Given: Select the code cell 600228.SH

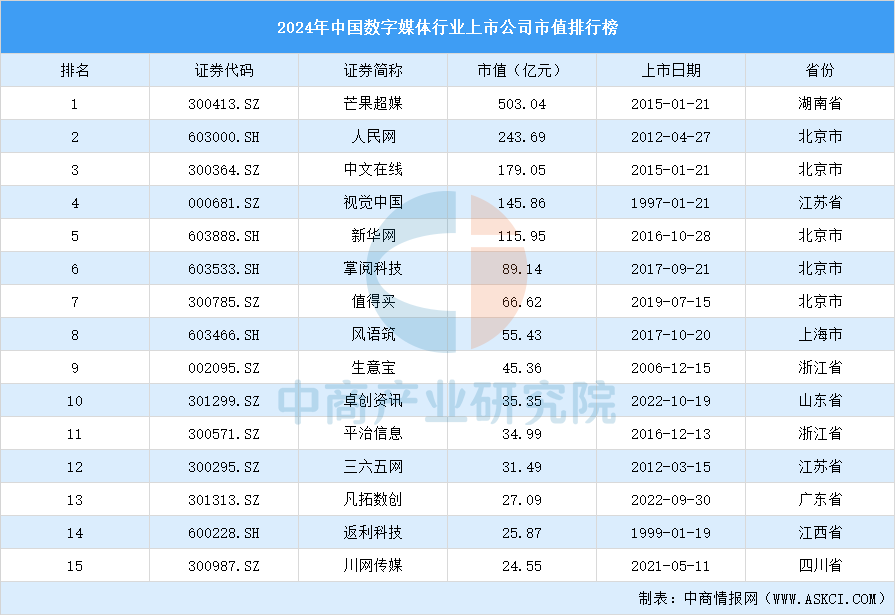Looking at the screenshot, I should click(x=224, y=533).
